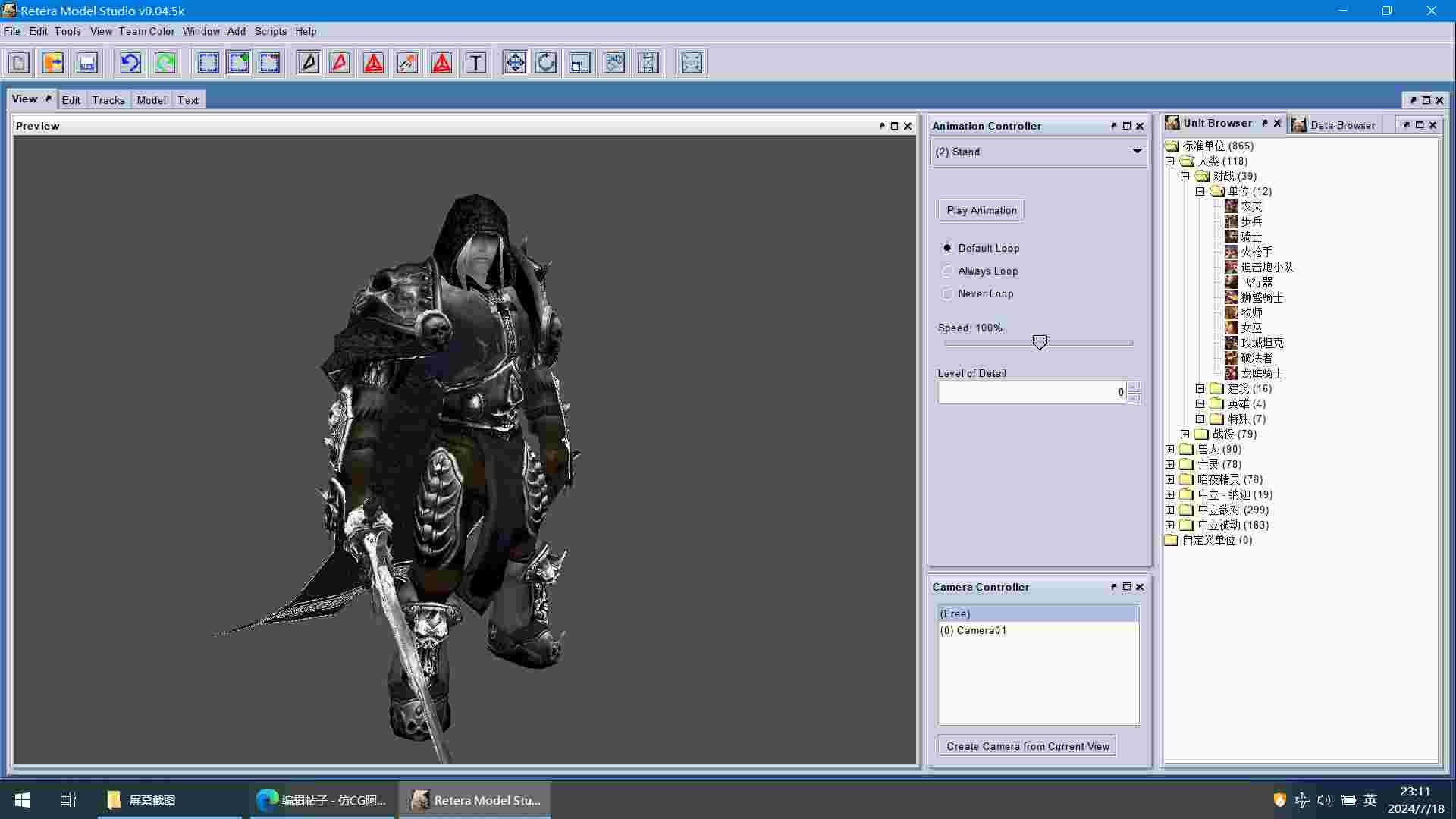Switch to the Edge browser taskbar window
Image resolution: width=1456 pixels, height=819 pixels.
pos(322,800)
